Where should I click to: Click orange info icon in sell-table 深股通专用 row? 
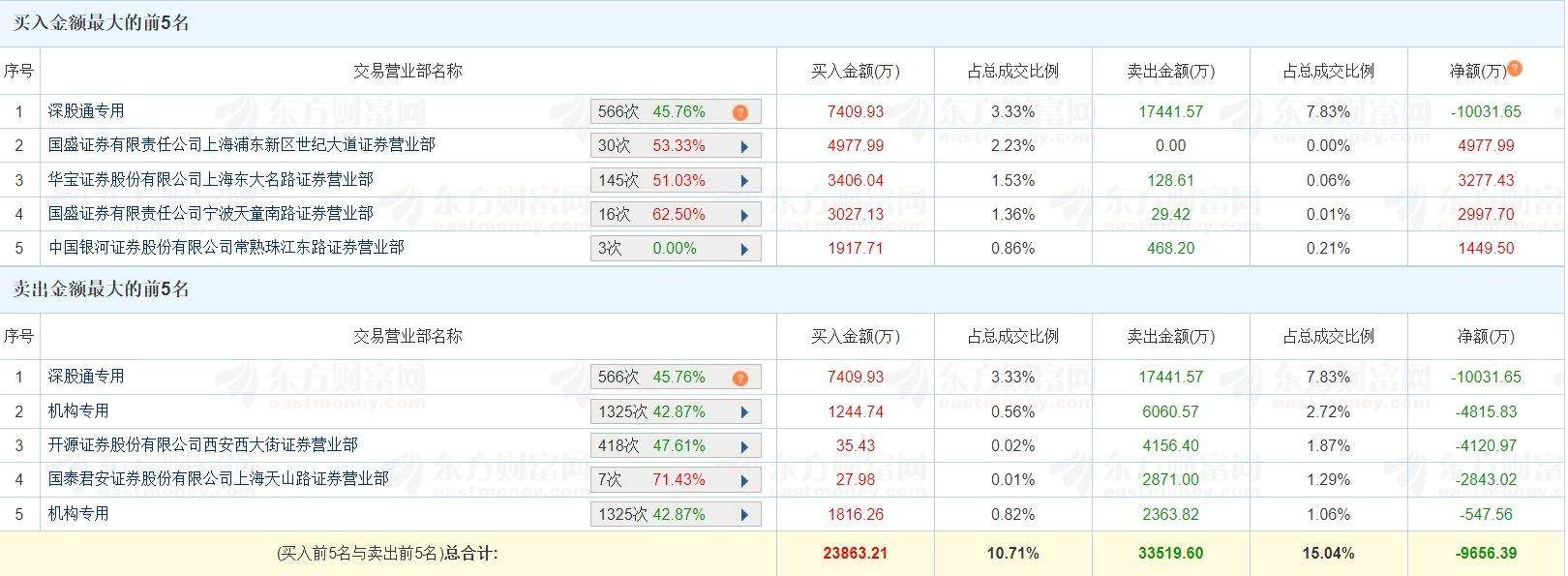coord(740,378)
